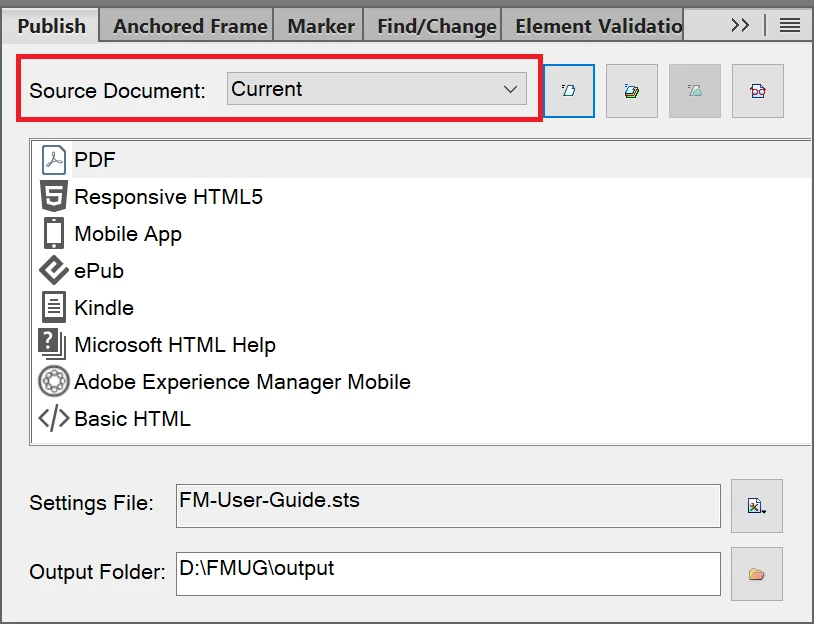
Task: Click the Mobile App phone icon
Action: point(53,234)
